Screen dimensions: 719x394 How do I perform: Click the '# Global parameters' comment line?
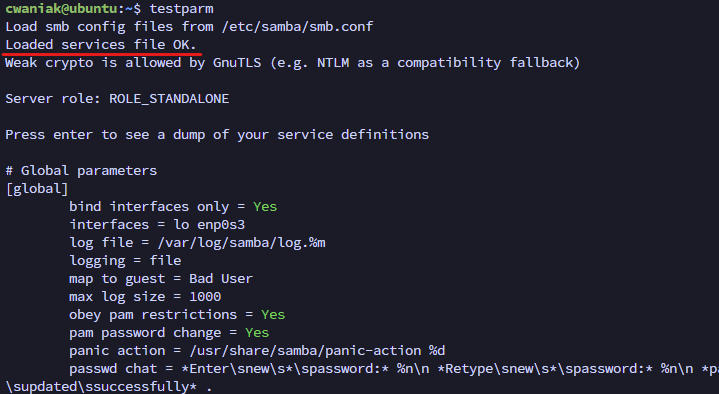click(81, 171)
